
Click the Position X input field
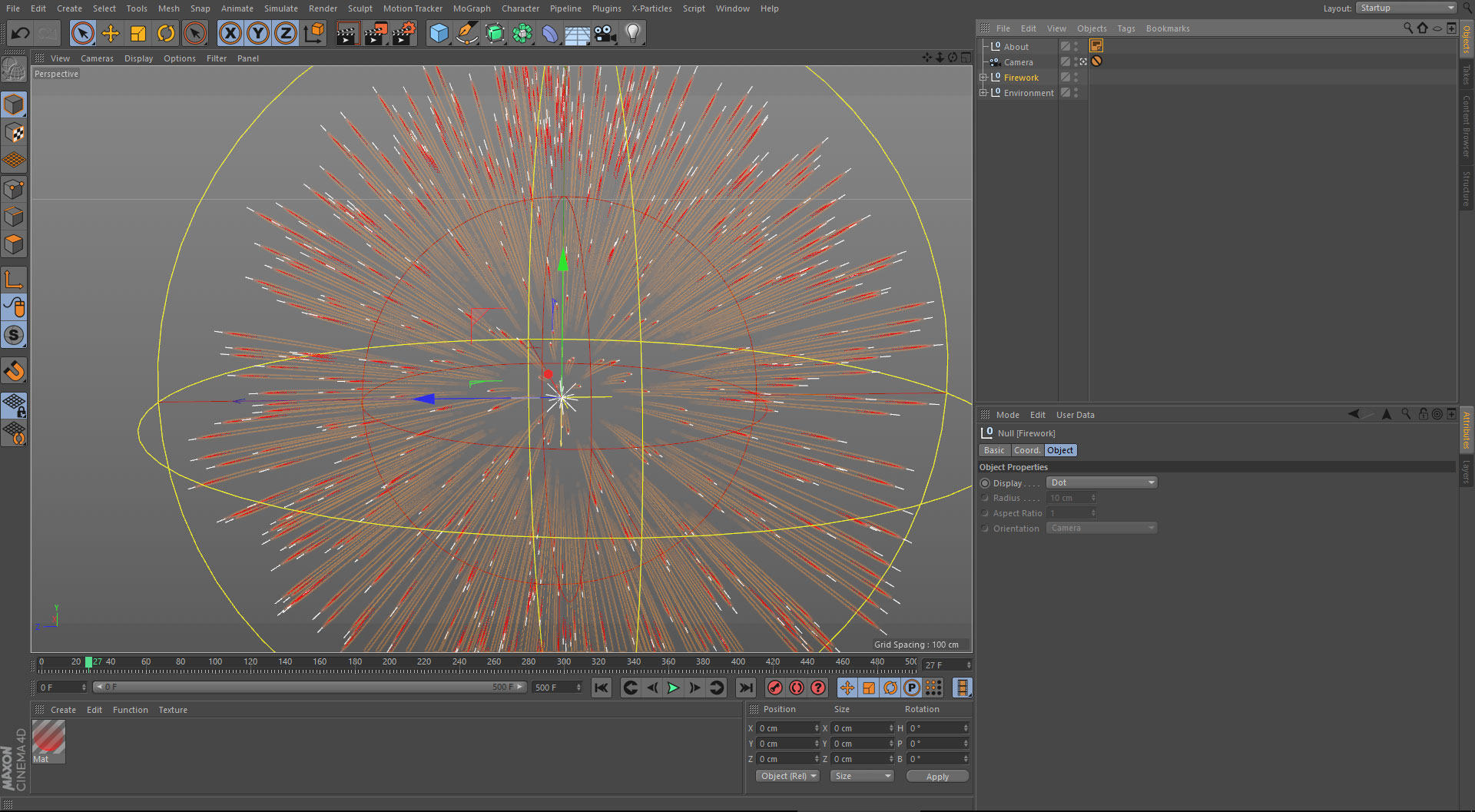coord(787,727)
